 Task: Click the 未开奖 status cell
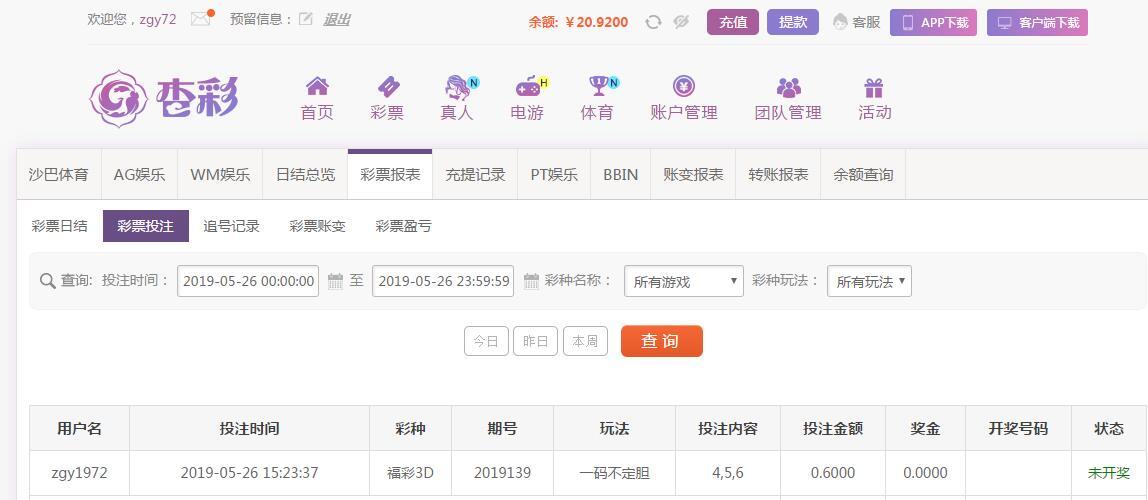(1108, 473)
